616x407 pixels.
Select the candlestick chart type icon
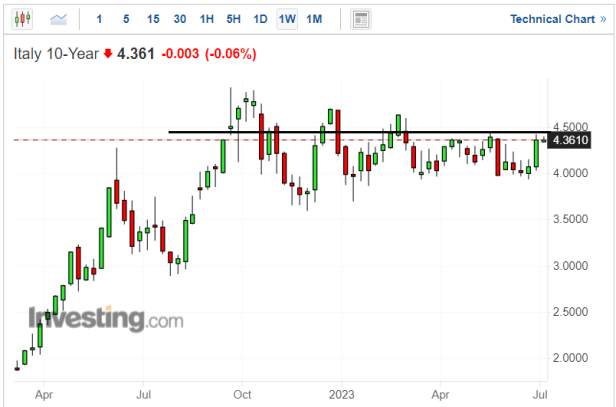pyautogui.click(x=22, y=19)
